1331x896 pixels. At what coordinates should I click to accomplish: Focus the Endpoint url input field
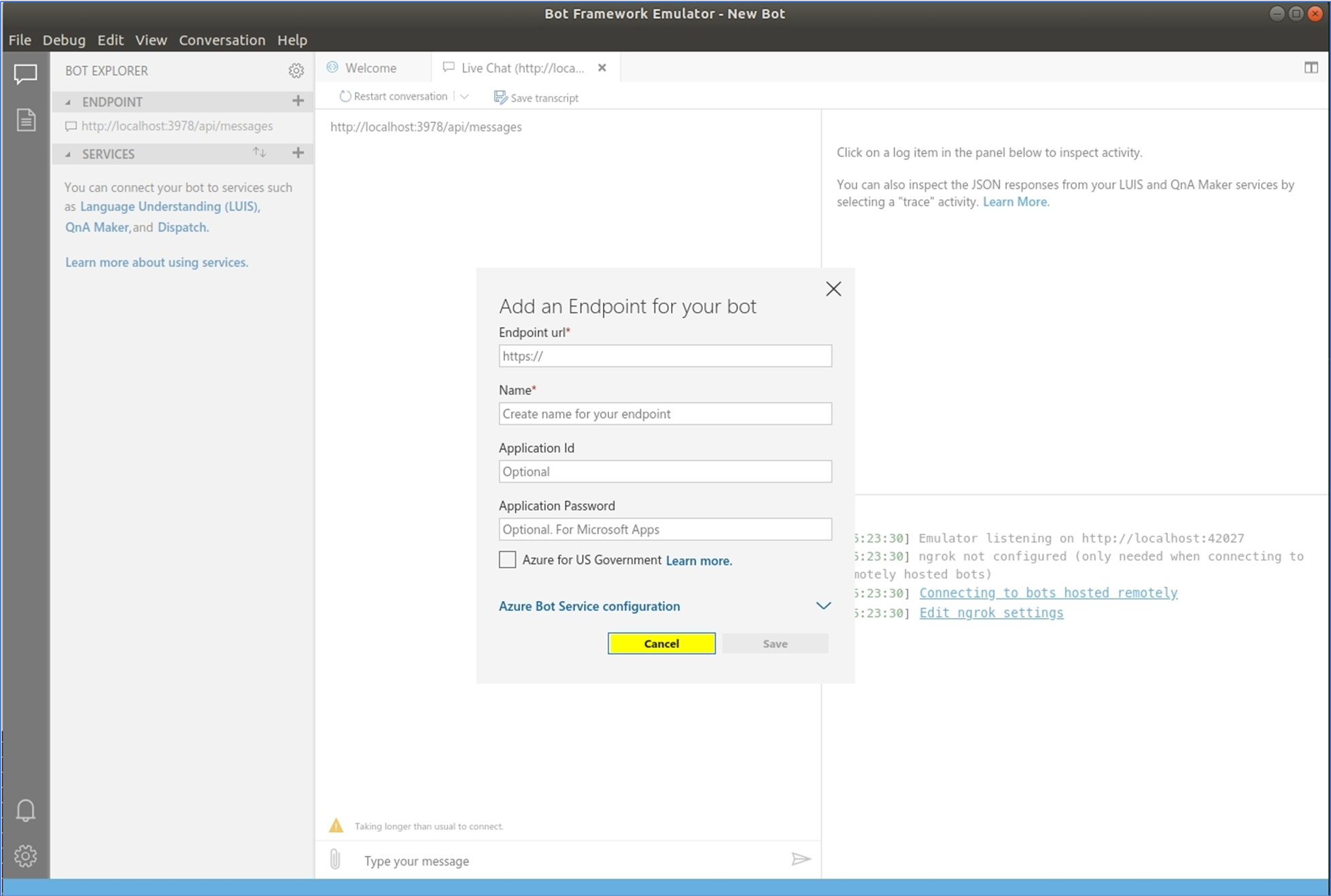tap(665, 356)
